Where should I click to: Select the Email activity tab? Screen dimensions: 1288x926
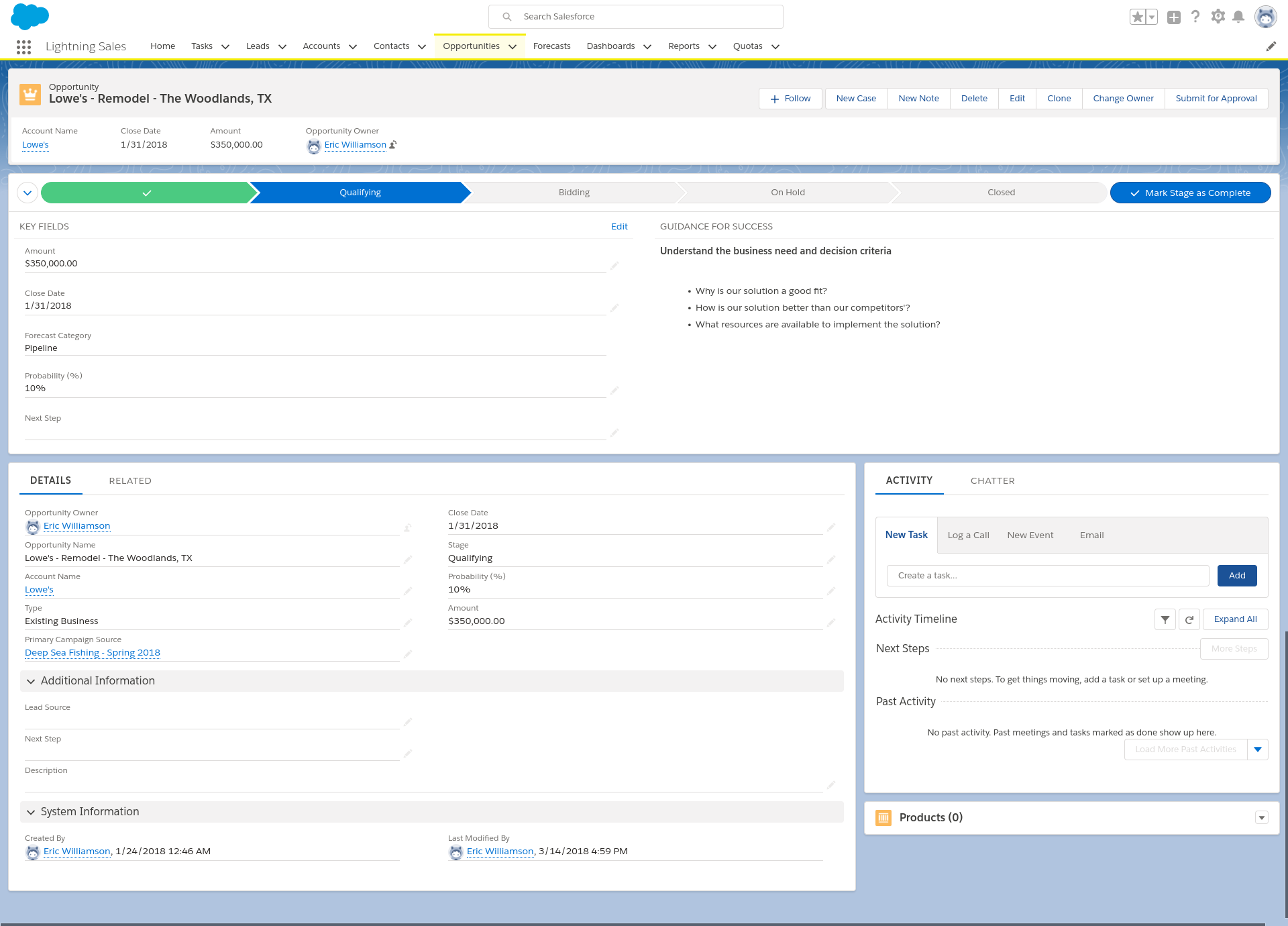pos(1092,535)
